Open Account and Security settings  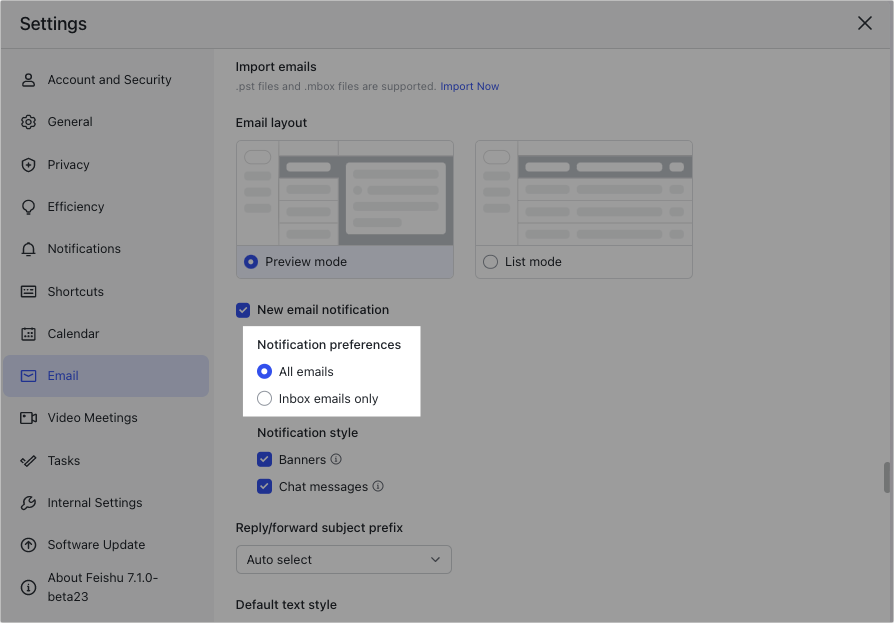click(x=106, y=80)
